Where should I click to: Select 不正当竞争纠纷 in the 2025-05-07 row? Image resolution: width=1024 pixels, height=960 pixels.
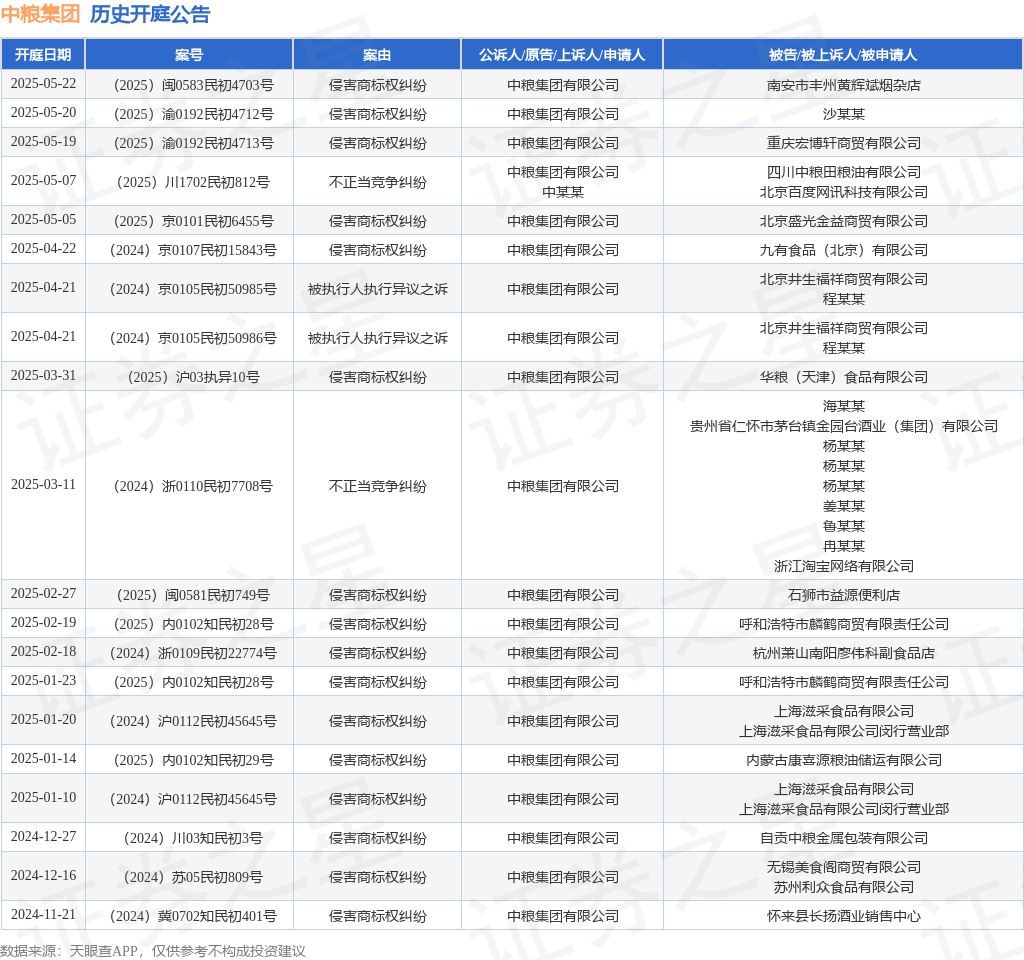point(377,182)
